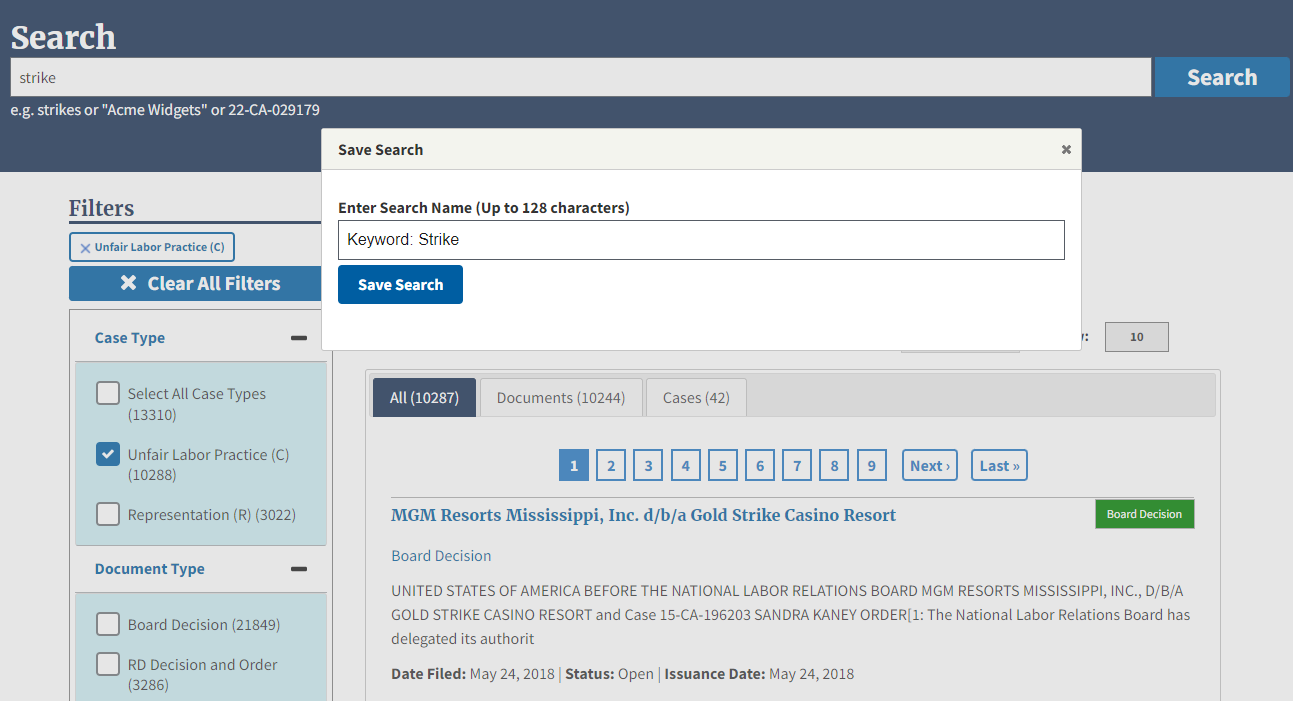This screenshot has height=701, width=1293.
Task: Uncheck Unfair Labor Practice (C) checkbox
Action: pos(108,454)
